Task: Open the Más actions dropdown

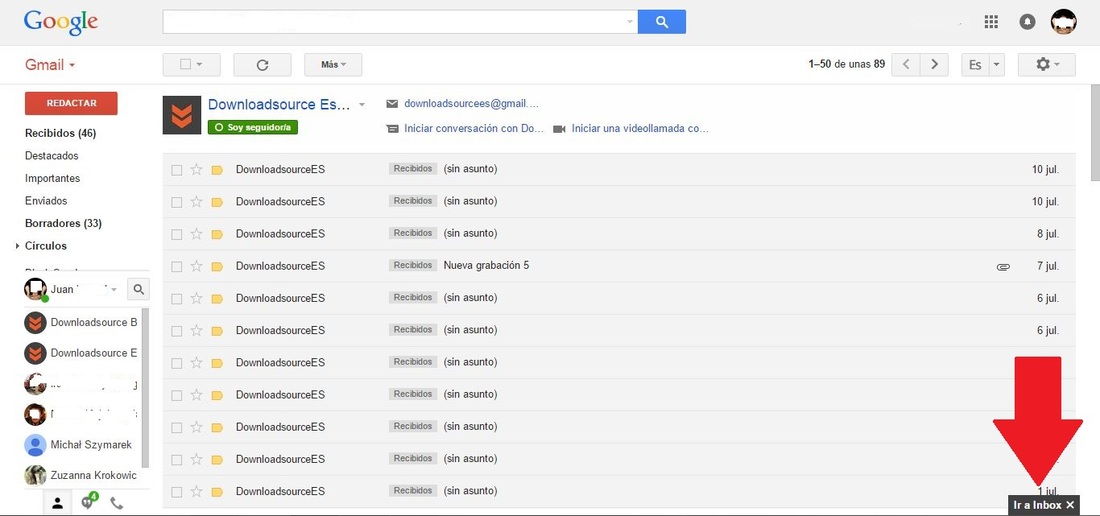Action: tap(333, 64)
